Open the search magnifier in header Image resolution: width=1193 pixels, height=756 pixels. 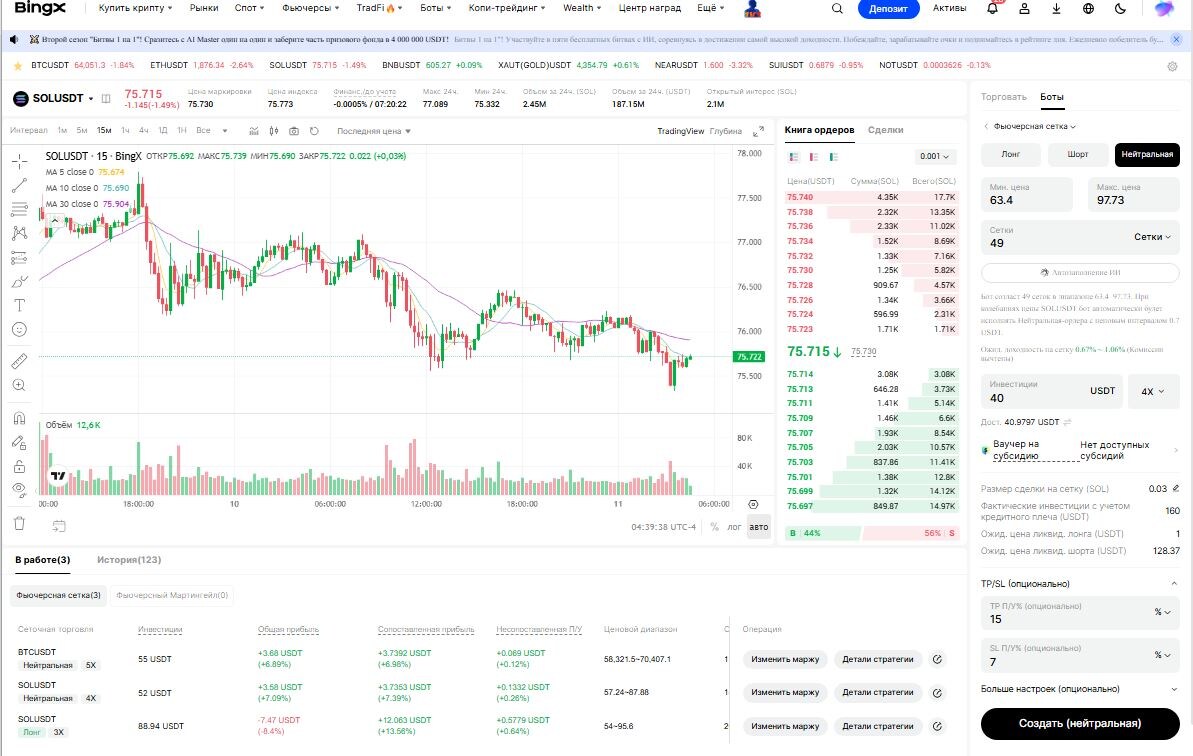click(x=837, y=8)
